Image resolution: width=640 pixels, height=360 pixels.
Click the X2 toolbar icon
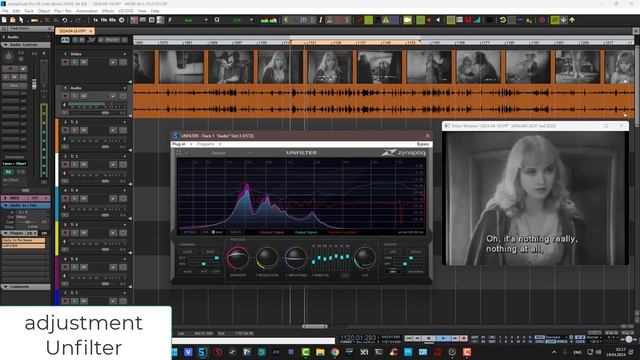point(529,20)
